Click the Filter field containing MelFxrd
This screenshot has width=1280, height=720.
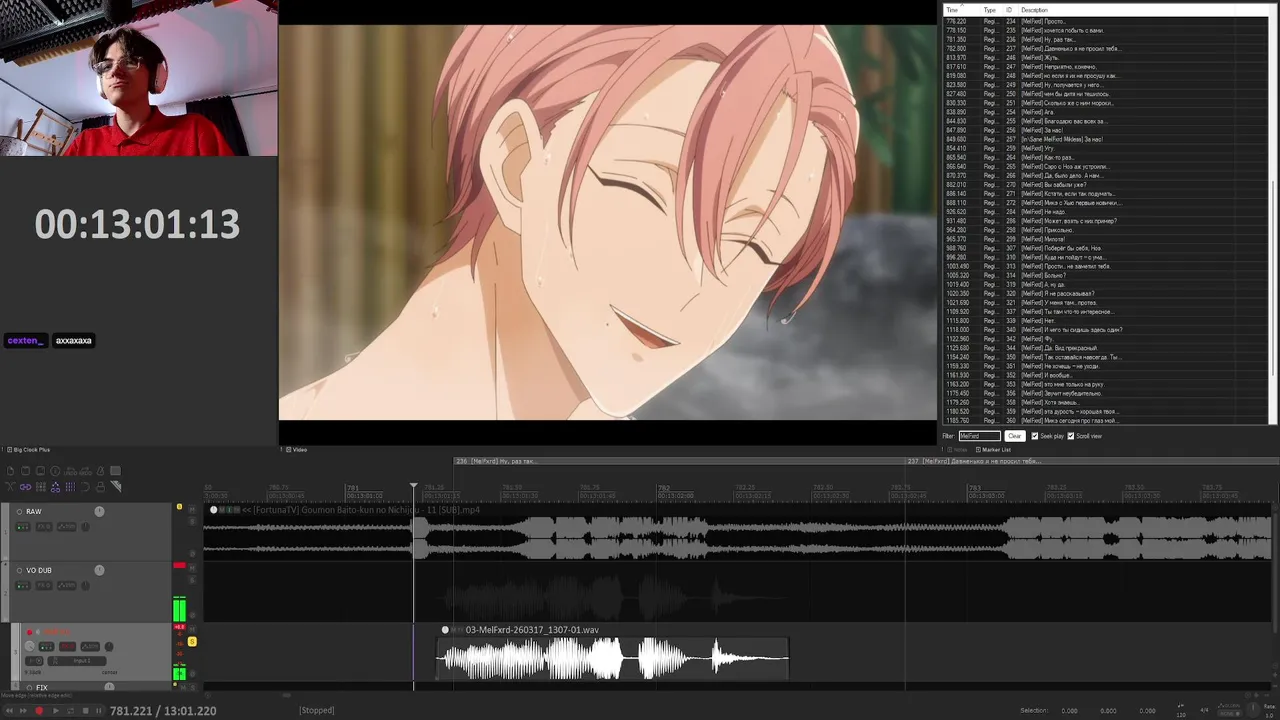[979, 436]
